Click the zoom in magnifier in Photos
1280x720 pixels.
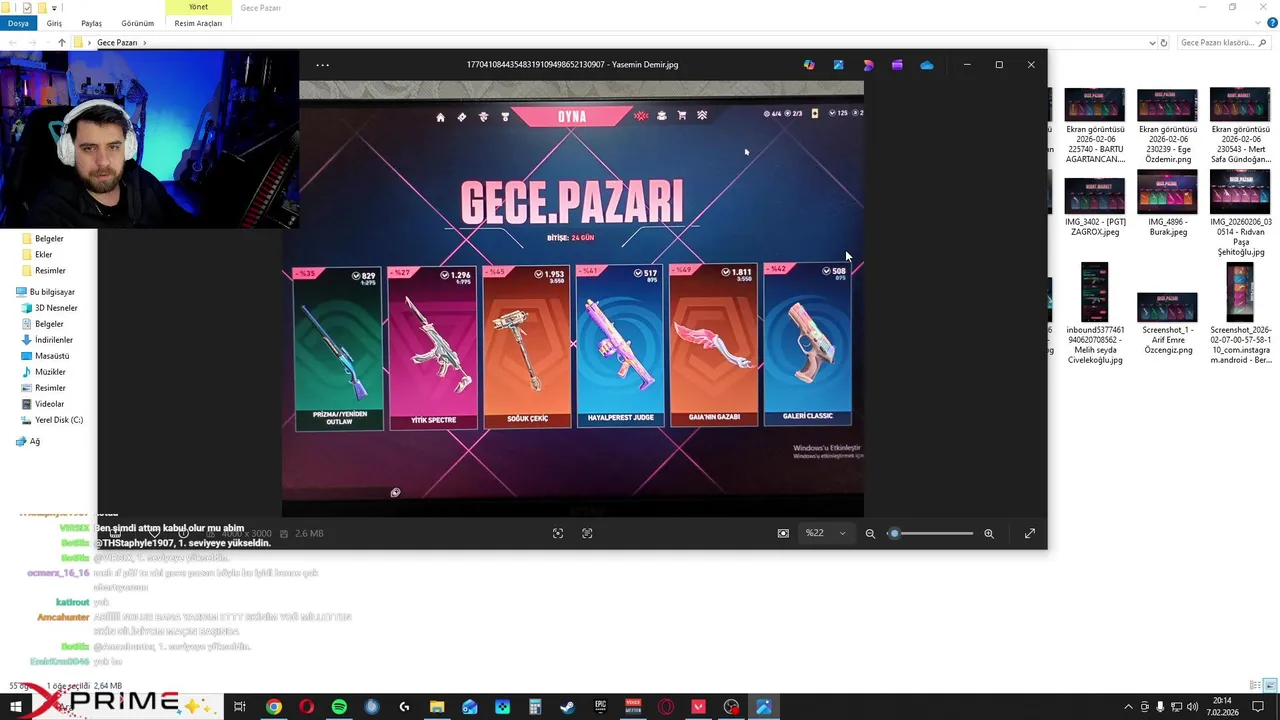click(989, 534)
